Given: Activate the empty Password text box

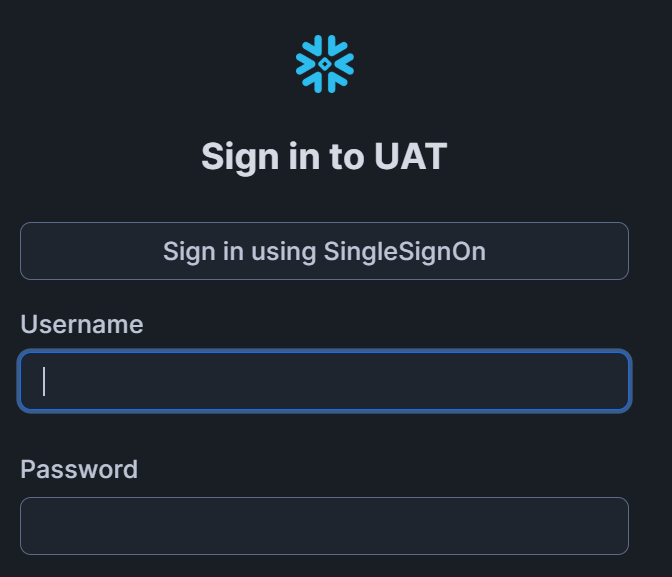Looking at the screenshot, I should (x=324, y=526).
